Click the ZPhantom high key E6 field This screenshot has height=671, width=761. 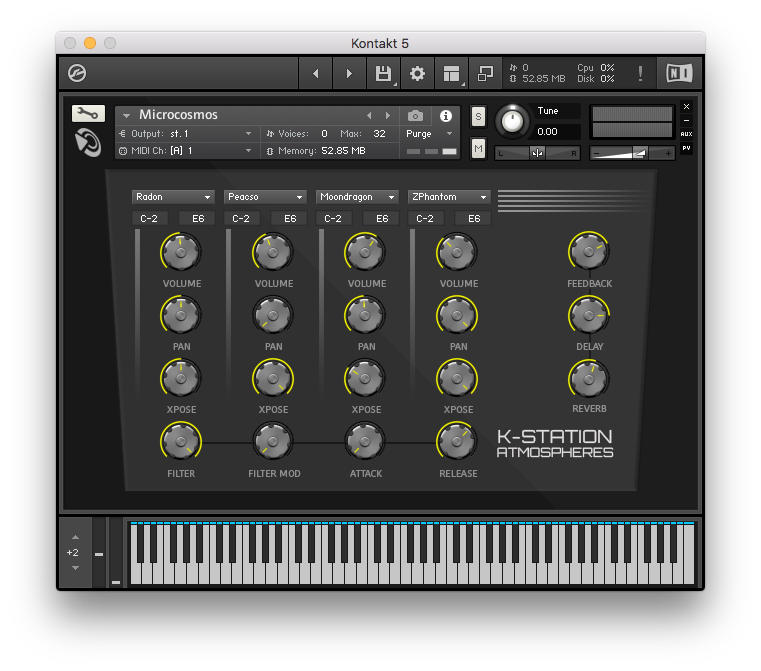(x=474, y=219)
